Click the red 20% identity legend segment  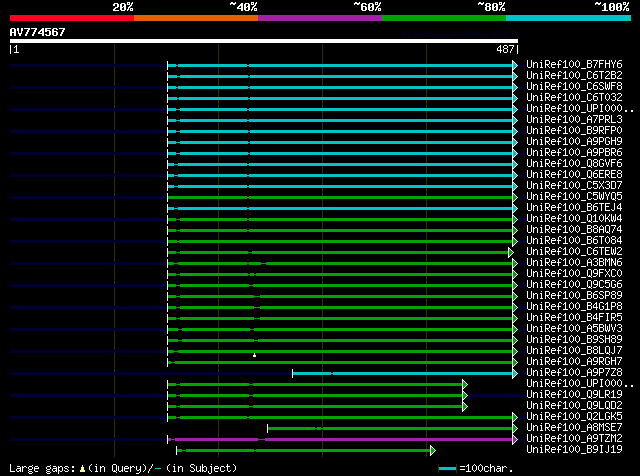click(72, 18)
